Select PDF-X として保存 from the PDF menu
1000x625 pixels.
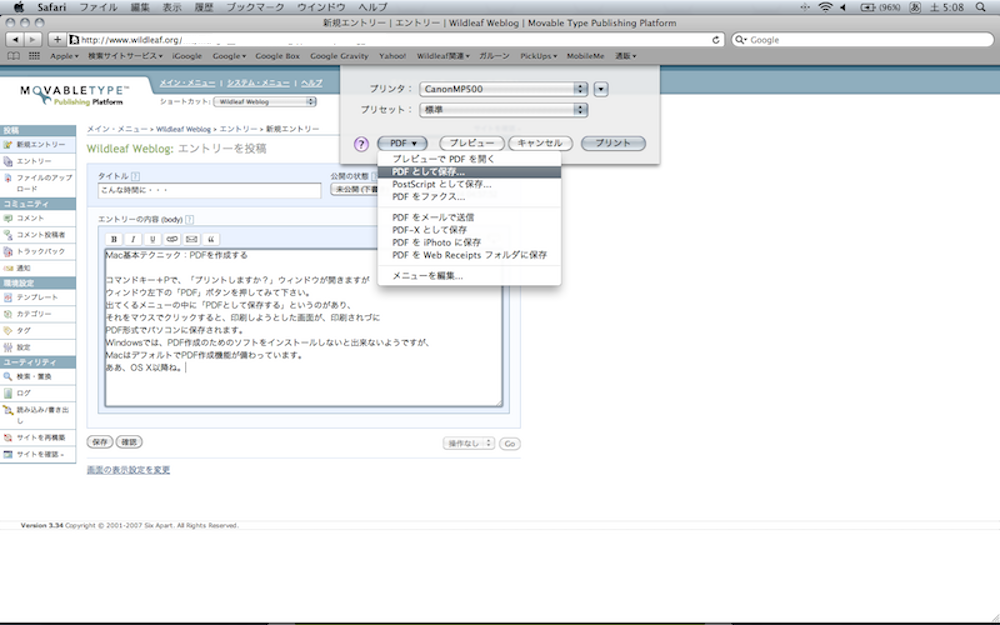pos(469,230)
